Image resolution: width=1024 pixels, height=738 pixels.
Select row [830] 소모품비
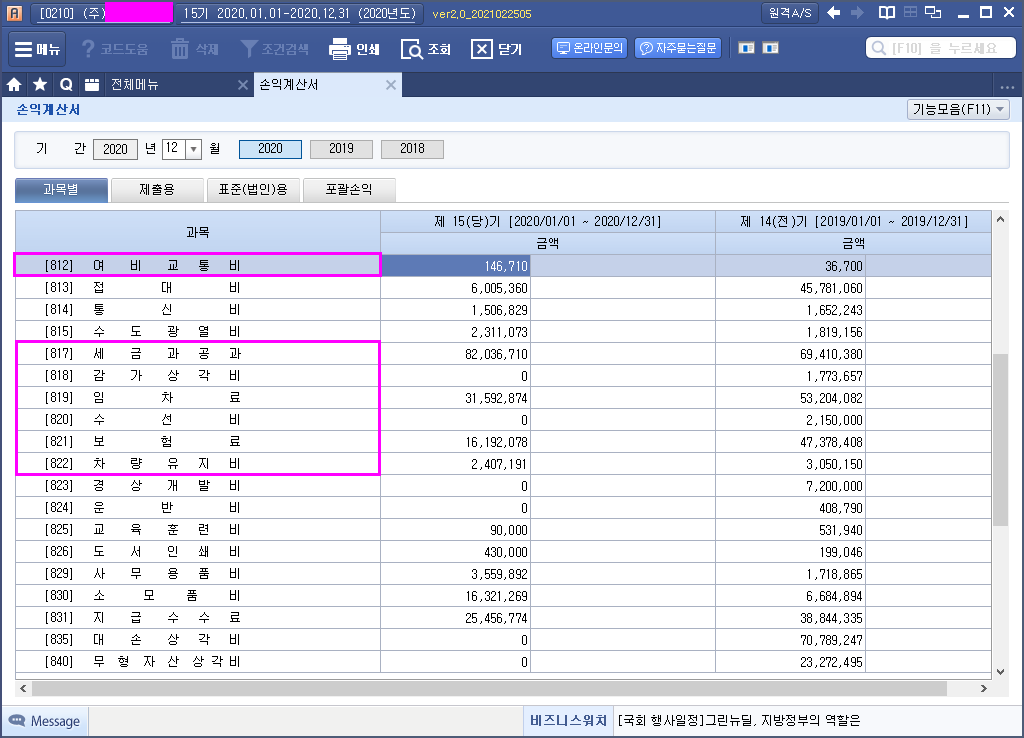[x=503, y=596]
